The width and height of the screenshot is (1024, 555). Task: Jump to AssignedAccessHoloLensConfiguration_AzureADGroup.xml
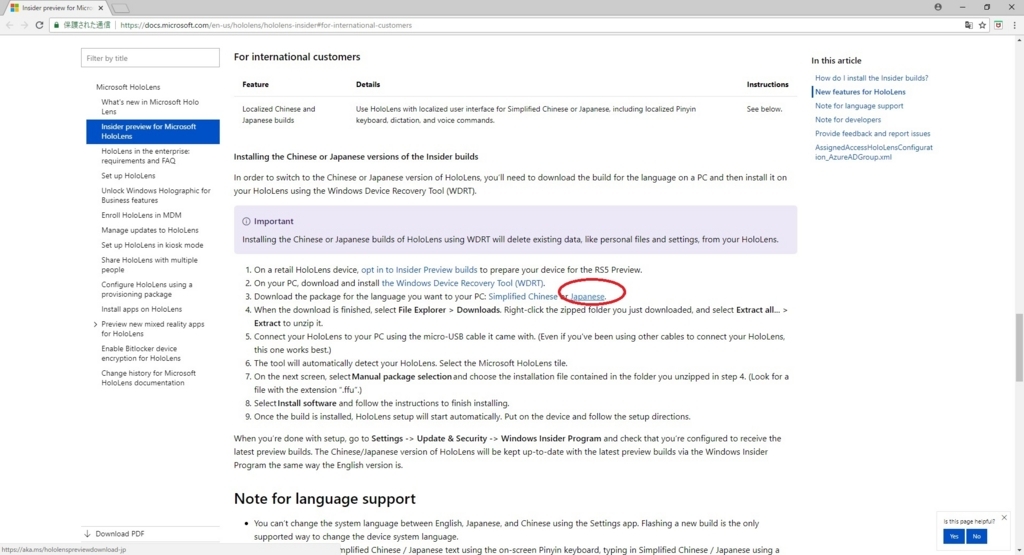[x=874, y=152]
